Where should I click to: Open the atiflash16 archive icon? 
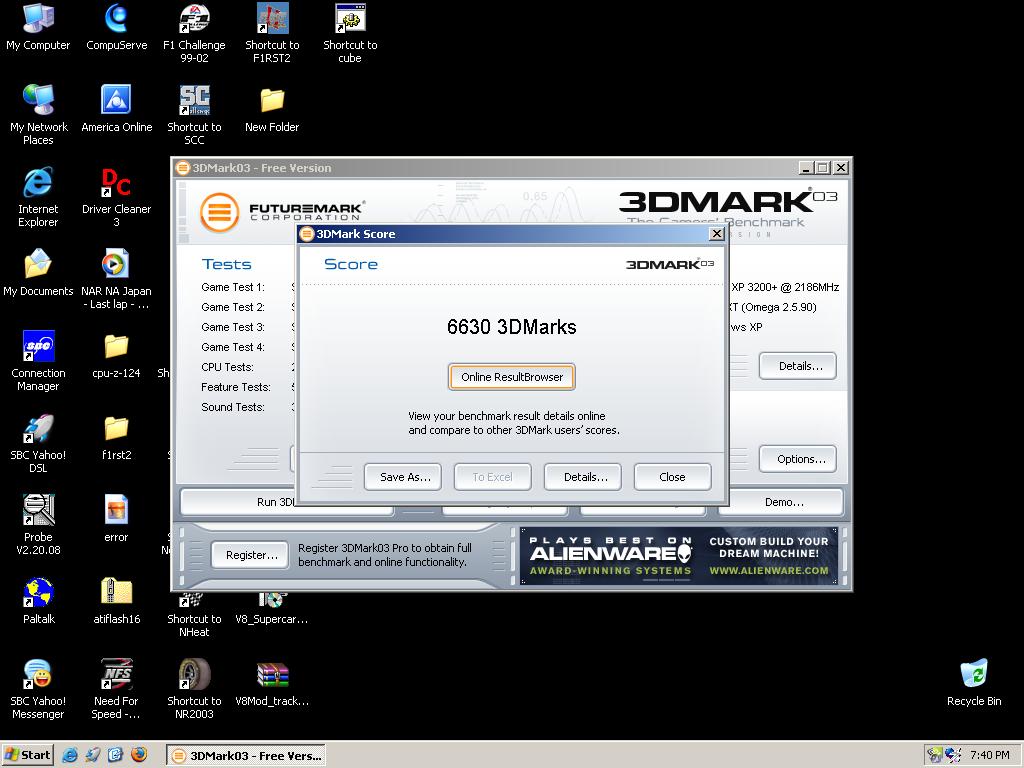pos(116,594)
